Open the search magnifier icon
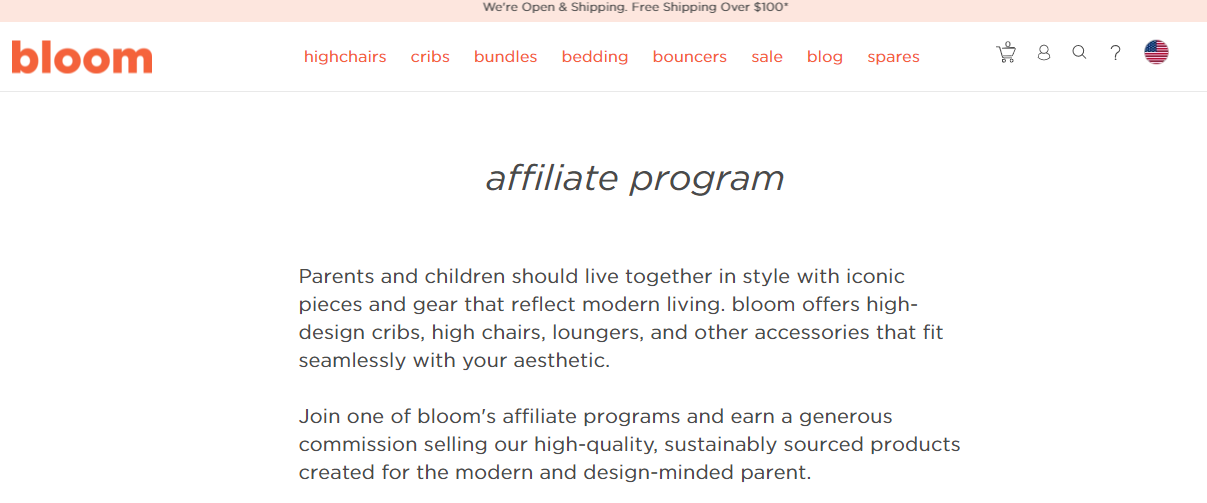Viewport: 1207px width, 503px height. (x=1079, y=53)
